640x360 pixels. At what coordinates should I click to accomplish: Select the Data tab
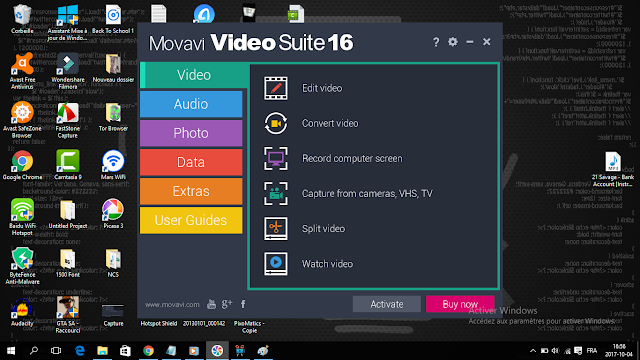[191, 162]
